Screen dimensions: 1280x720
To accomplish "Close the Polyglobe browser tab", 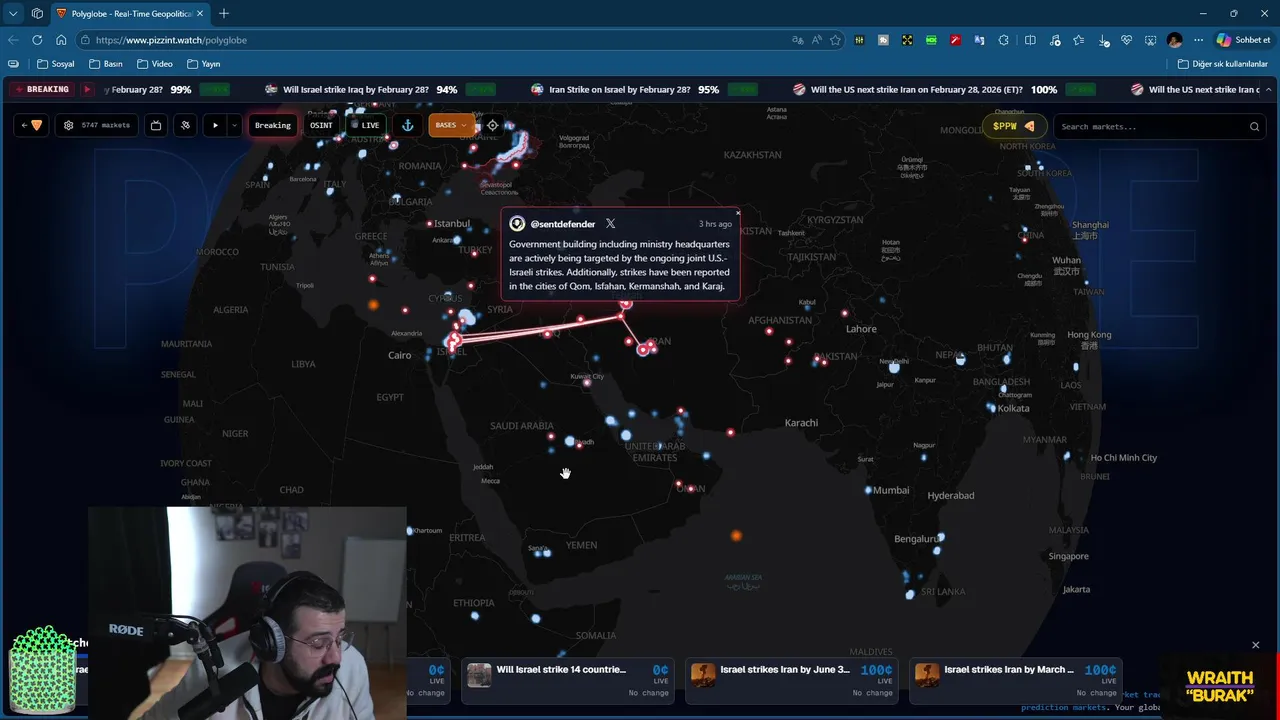I will [x=199, y=13].
